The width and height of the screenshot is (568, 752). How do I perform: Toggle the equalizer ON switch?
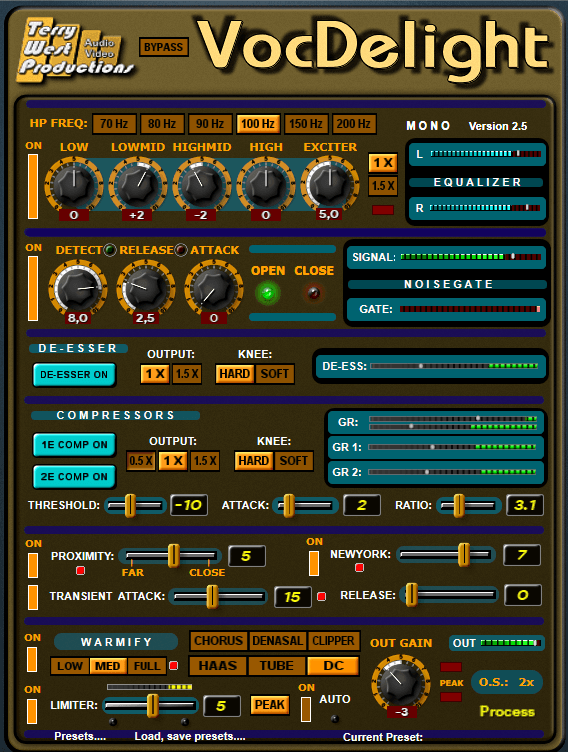(x=33, y=187)
